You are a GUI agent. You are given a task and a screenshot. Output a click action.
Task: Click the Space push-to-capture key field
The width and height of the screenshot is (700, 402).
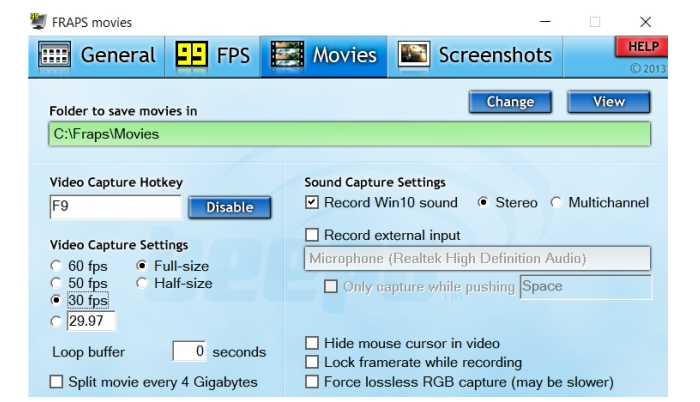click(586, 287)
